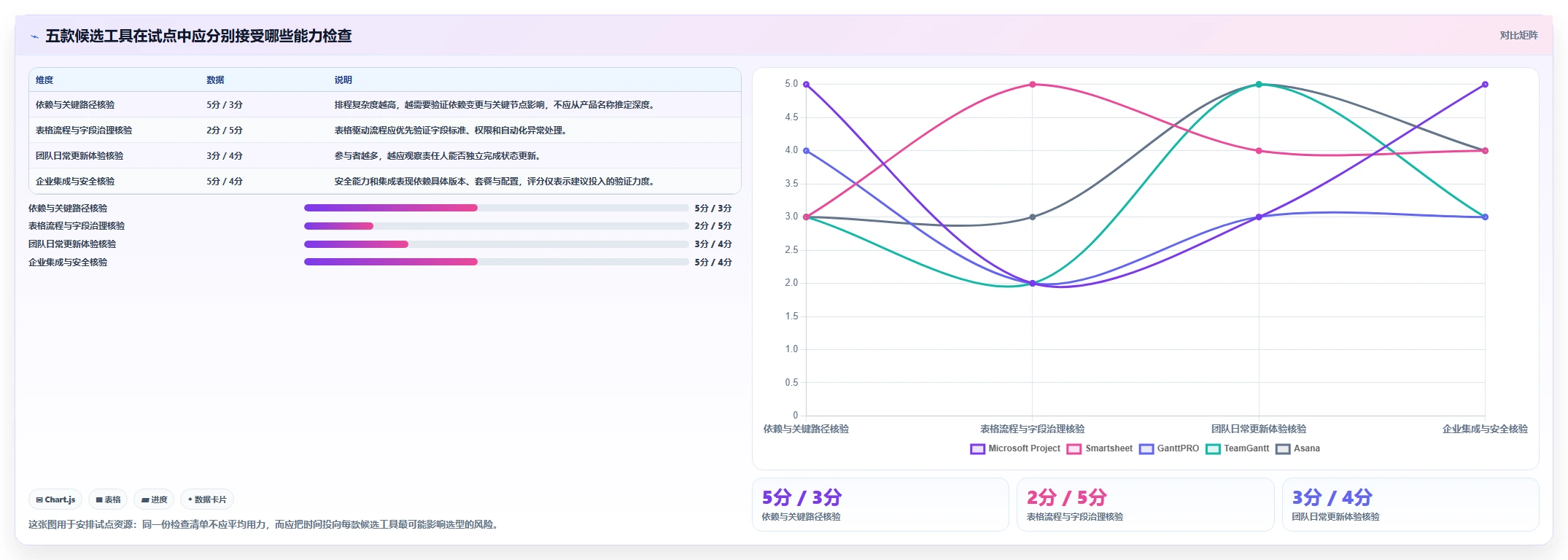Viewport: 1568px width, 560px height.
Task: Click Microsoft Project's 5.0 point at 依赖与关键路径核验
Action: pyautogui.click(x=806, y=85)
